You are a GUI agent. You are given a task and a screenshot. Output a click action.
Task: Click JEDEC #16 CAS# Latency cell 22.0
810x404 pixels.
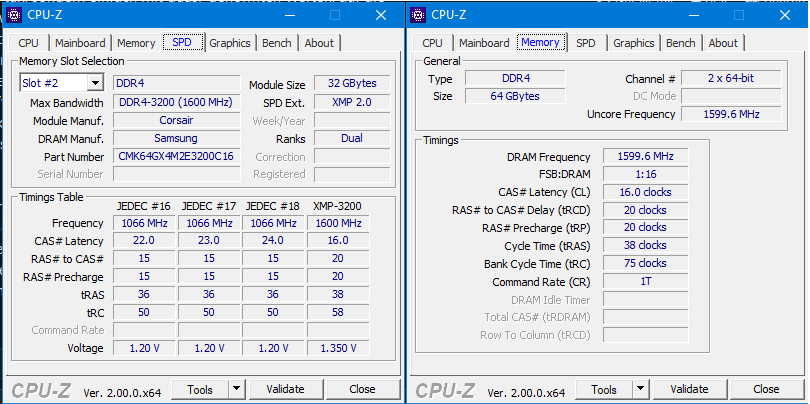coord(144,241)
